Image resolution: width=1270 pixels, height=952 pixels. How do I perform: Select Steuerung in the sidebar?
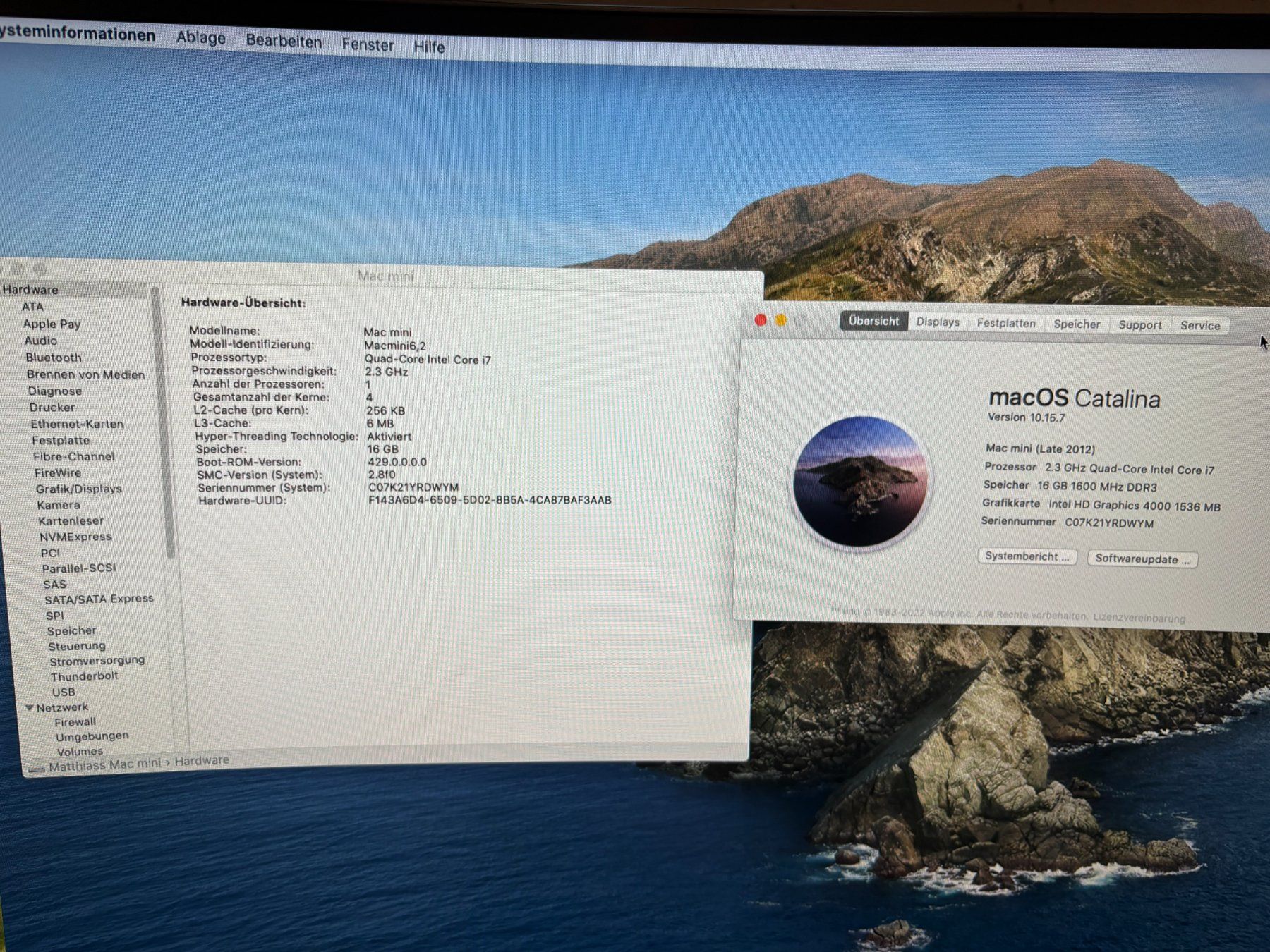coord(77,646)
